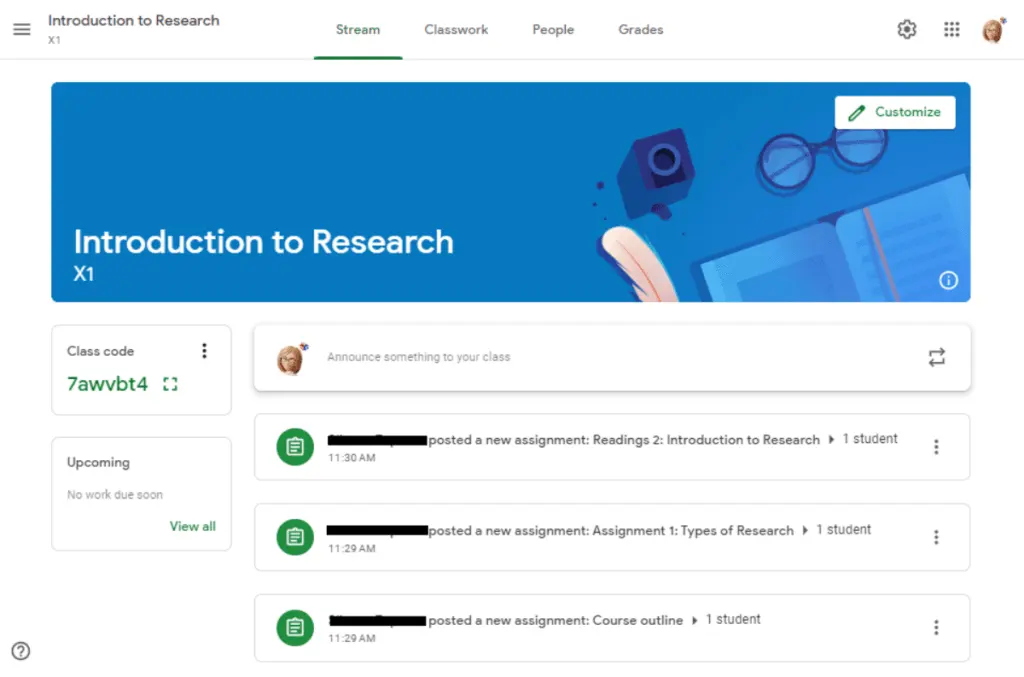Click the info icon on class banner
1024x677 pixels.
coord(948,280)
